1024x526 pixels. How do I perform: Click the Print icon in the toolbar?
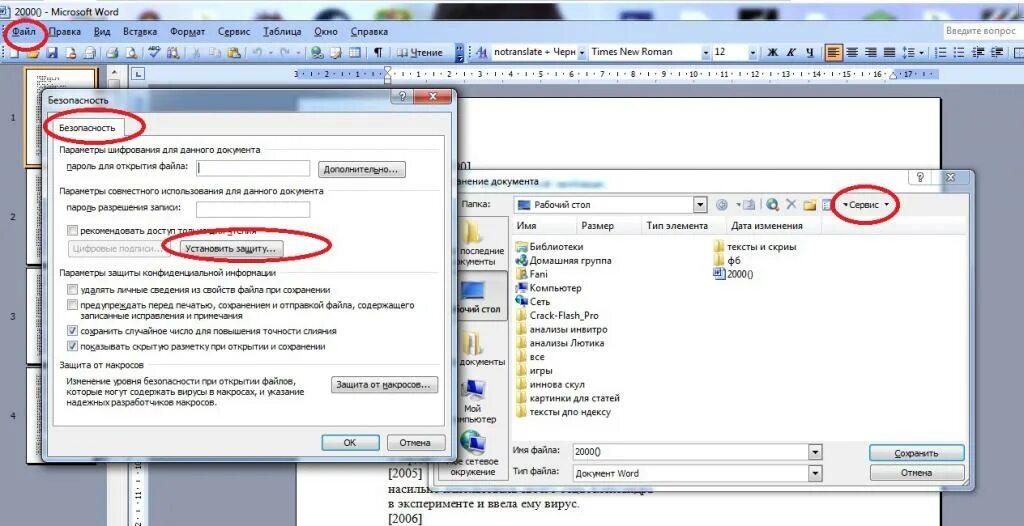112,53
